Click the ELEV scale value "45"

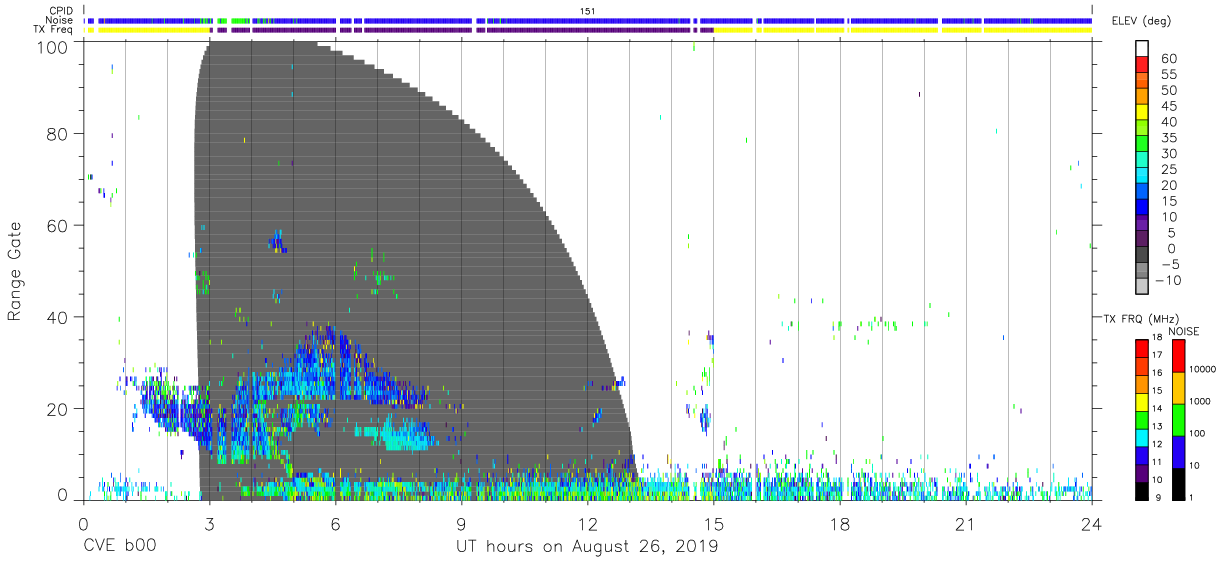[x=1168, y=106]
